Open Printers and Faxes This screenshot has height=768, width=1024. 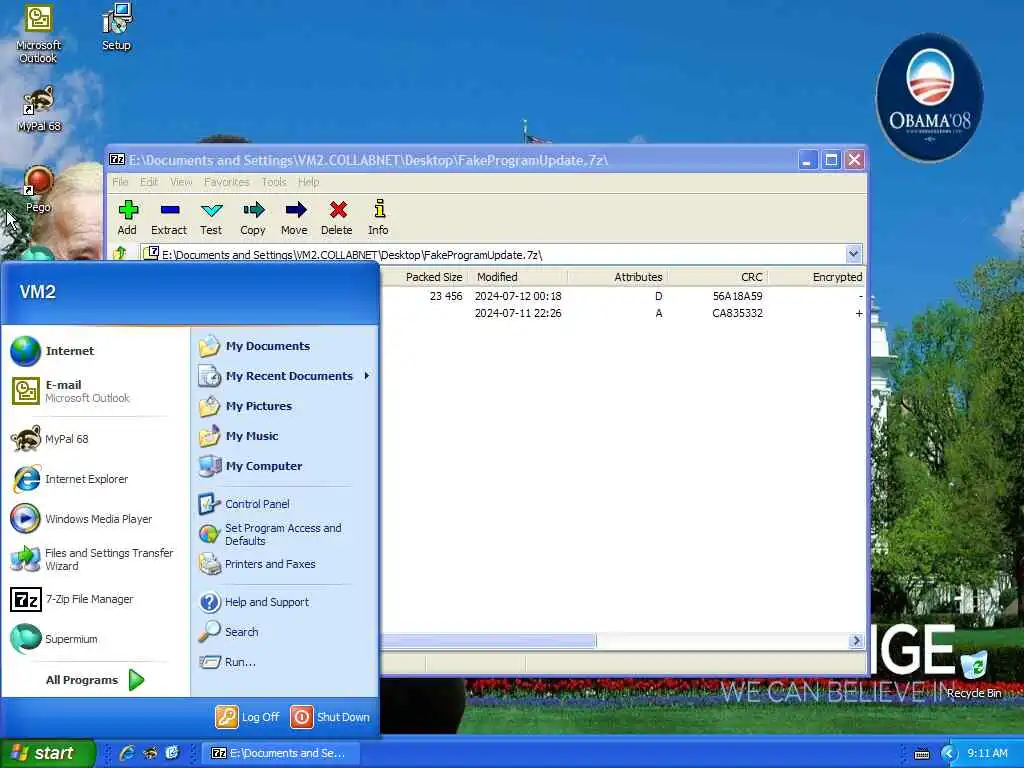coord(284,564)
